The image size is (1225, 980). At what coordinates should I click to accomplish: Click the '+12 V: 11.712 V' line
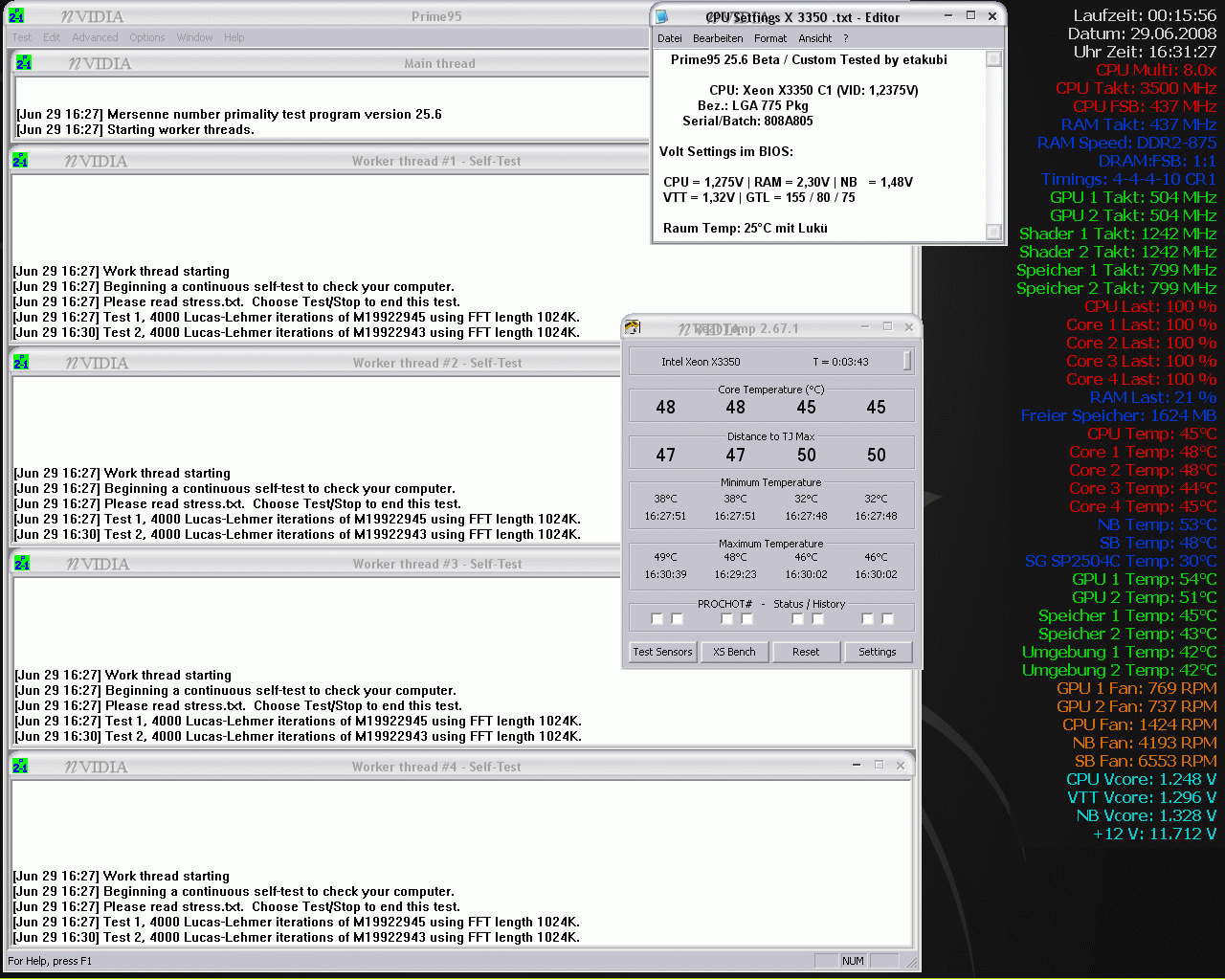(x=1155, y=834)
